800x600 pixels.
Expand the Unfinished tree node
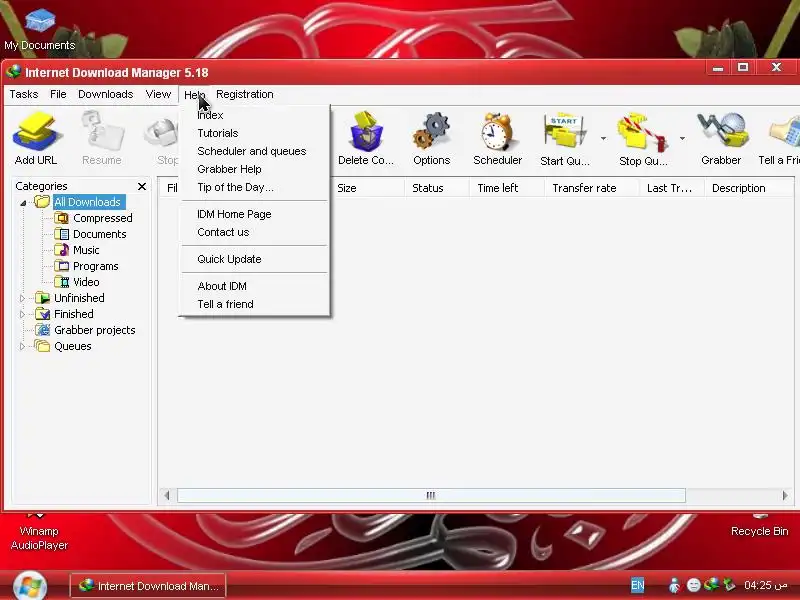[22, 298]
